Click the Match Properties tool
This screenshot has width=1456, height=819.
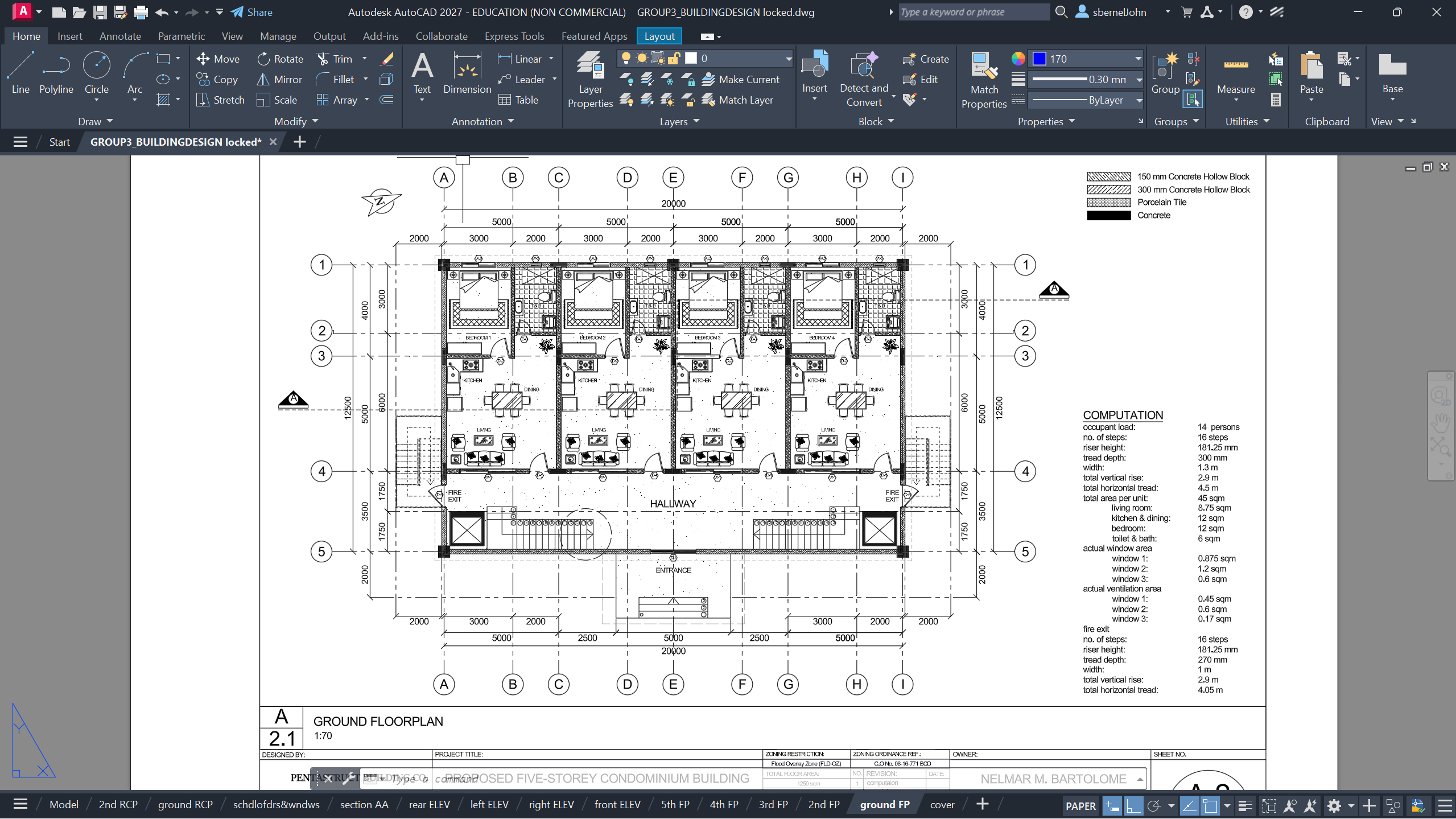point(984,79)
